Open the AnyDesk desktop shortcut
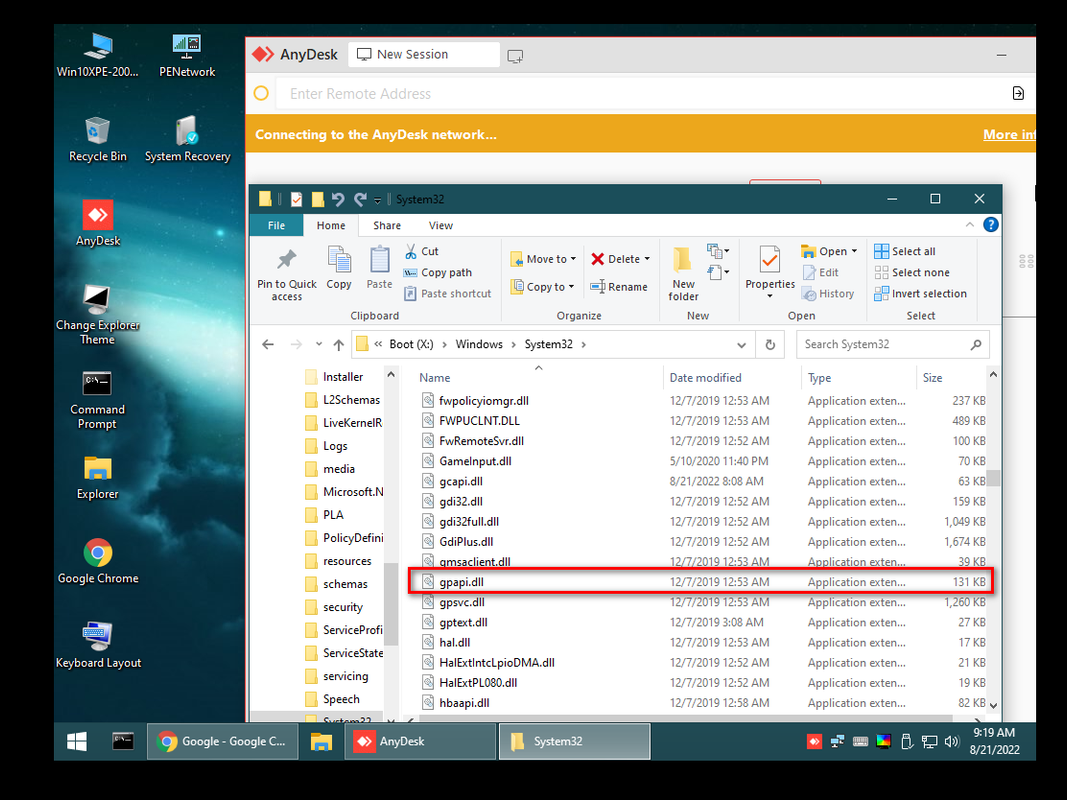1067x800 pixels. tap(97, 224)
